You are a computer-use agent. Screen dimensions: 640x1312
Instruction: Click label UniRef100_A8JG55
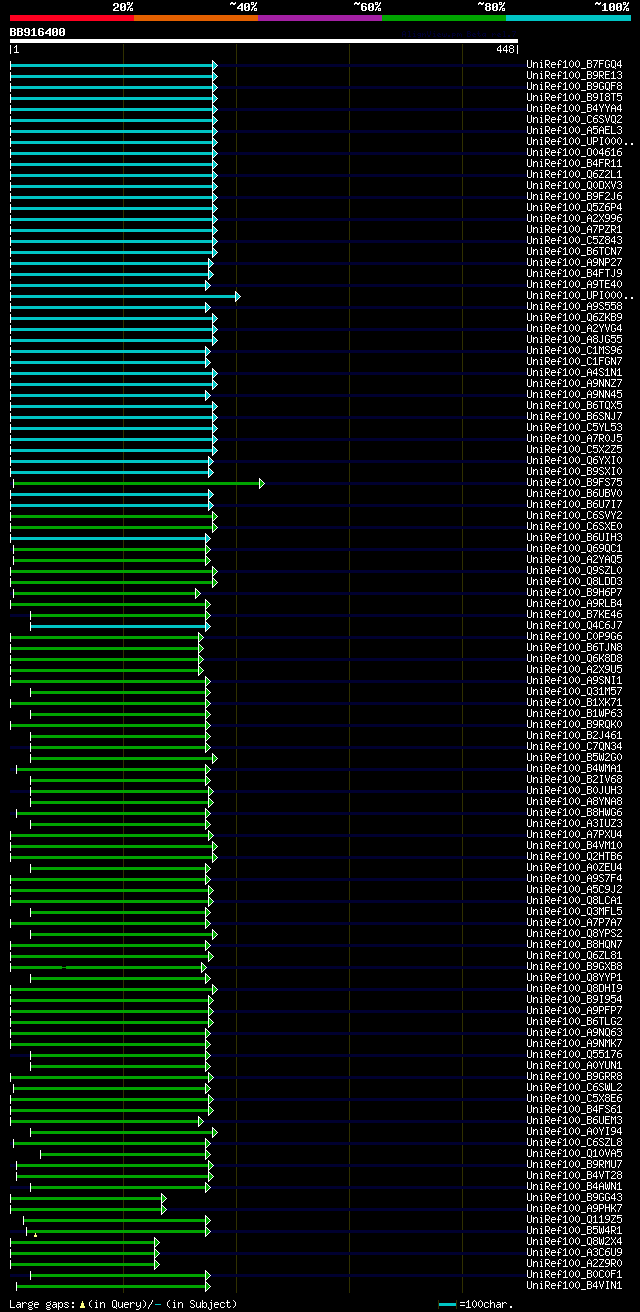[574, 340]
